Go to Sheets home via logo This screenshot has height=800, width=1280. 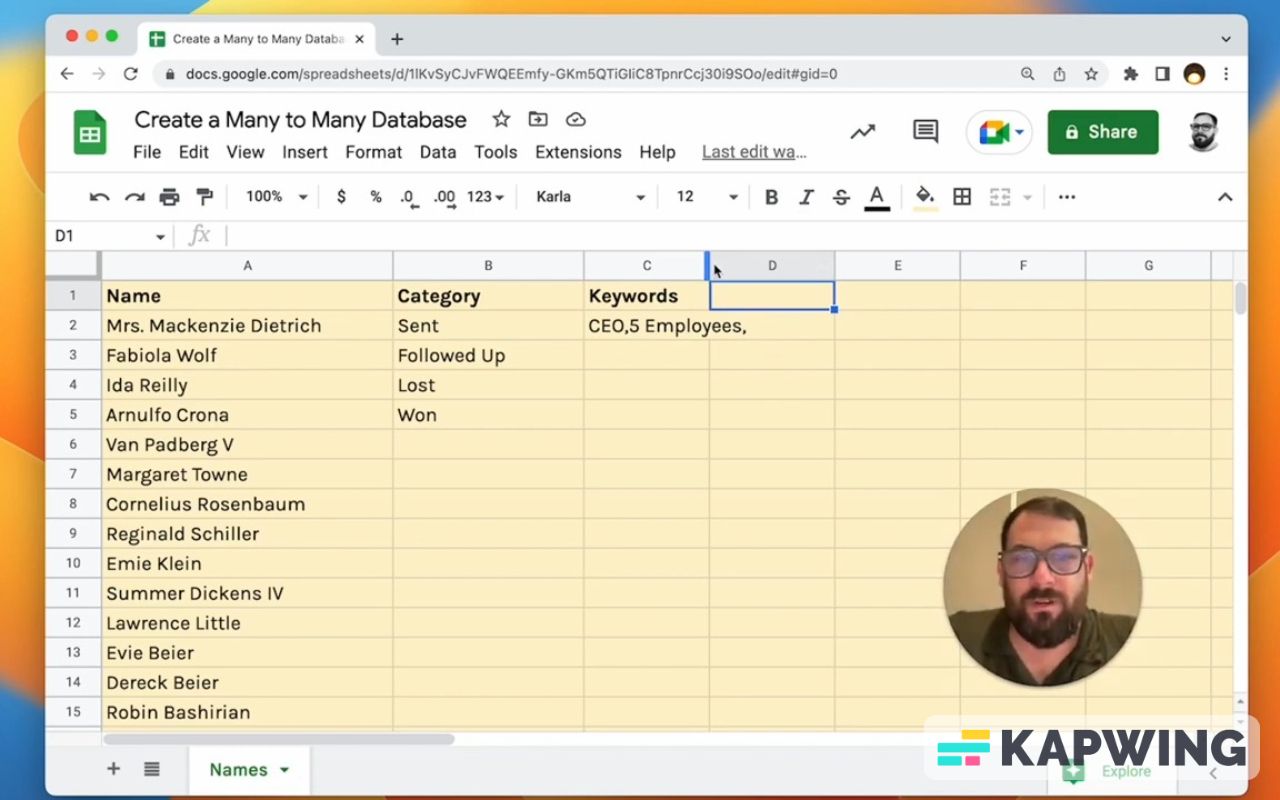(90, 133)
